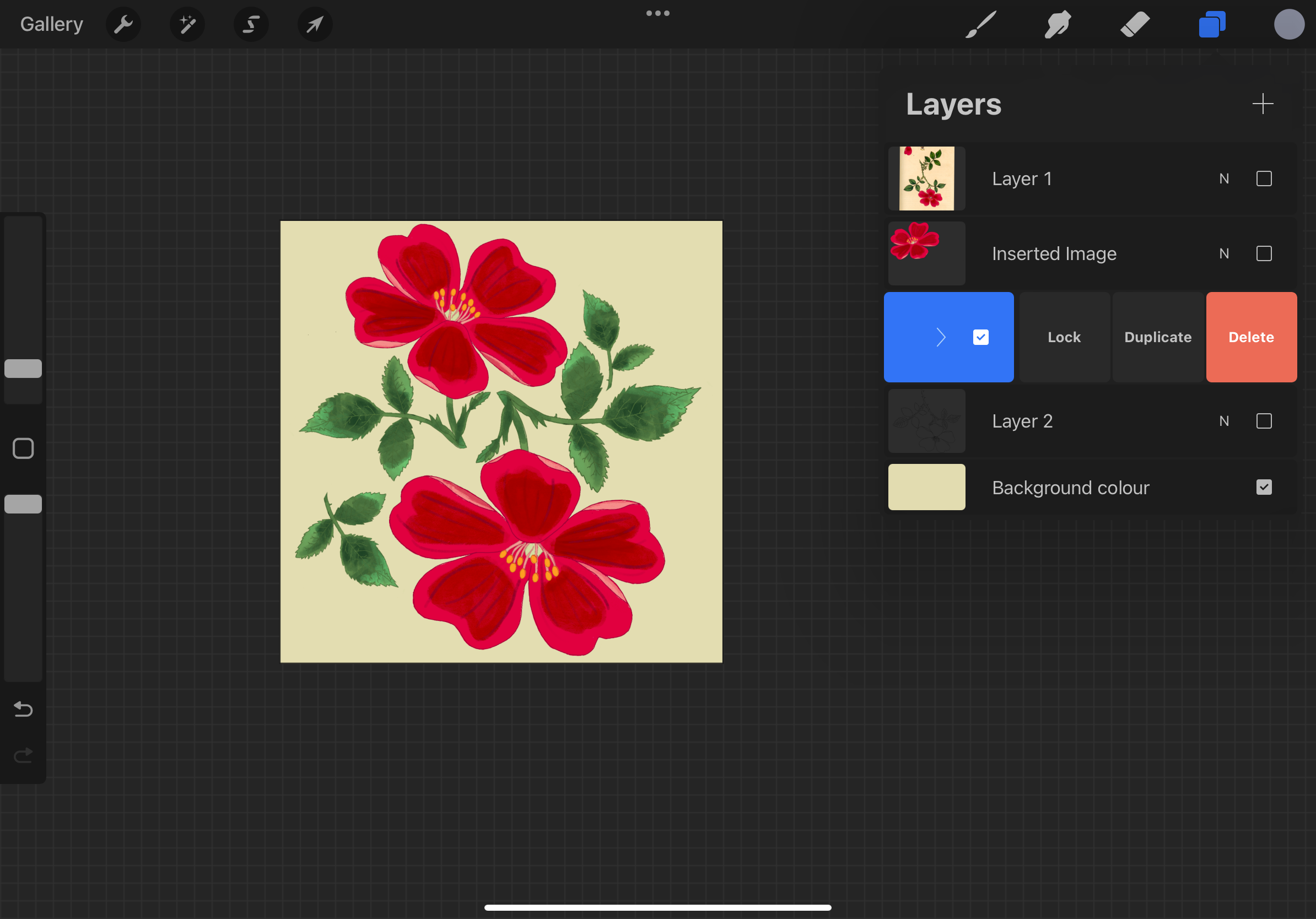This screenshot has width=1316, height=919.
Task: Select the Paint brush tool
Action: click(x=981, y=25)
